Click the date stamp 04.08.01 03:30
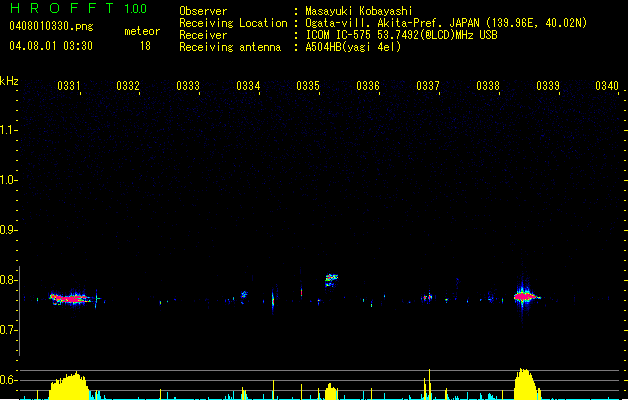This screenshot has width=629, height=400. pos(51,46)
